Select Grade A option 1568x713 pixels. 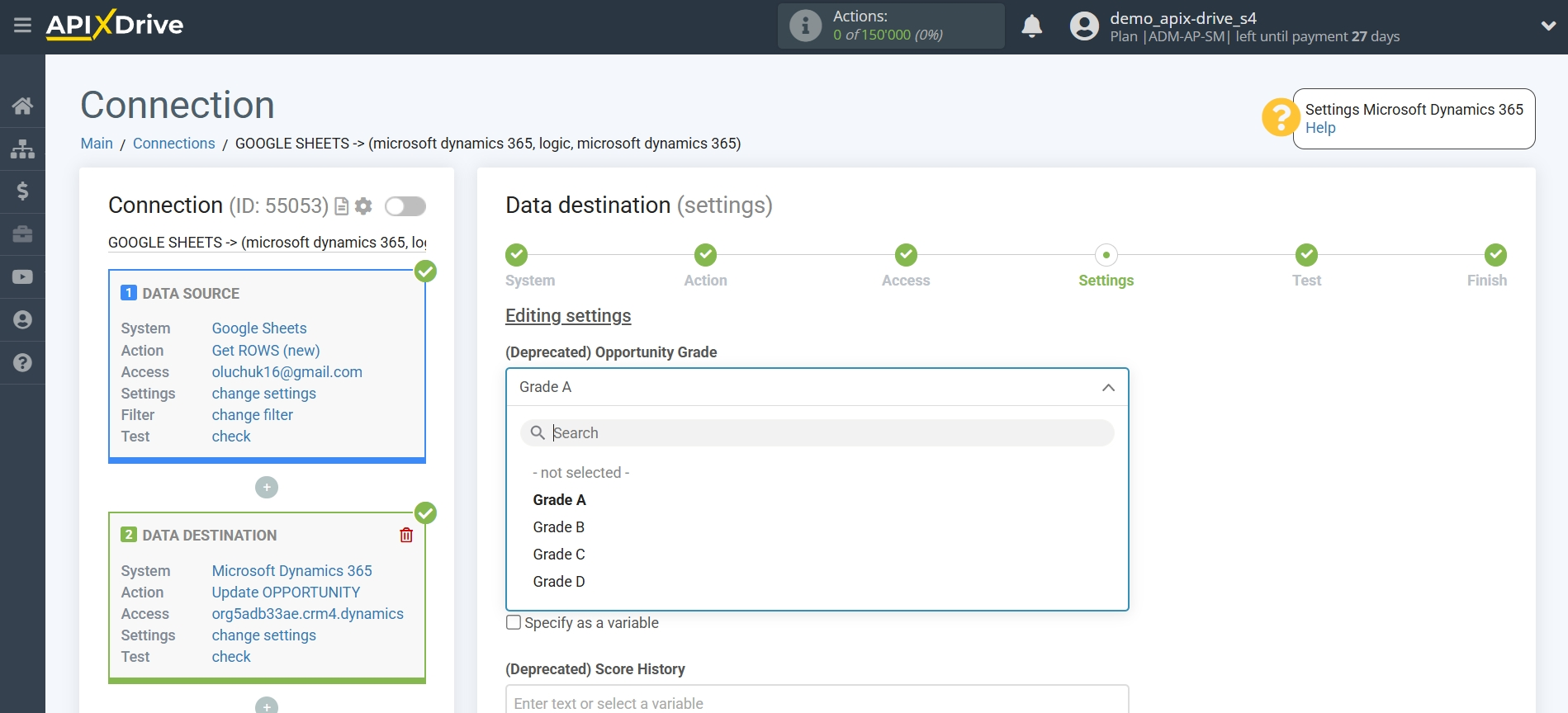tap(560, 500)
